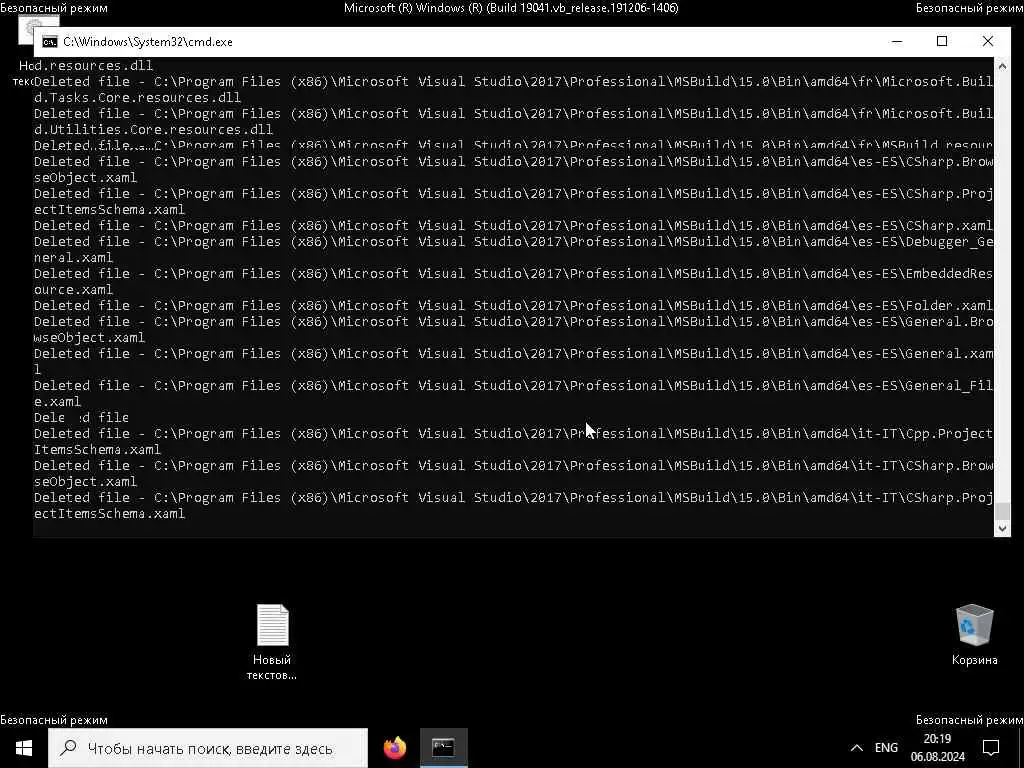
Task: Click the line ending es-ES\Folder.xaml
Action: coord(513,306)
